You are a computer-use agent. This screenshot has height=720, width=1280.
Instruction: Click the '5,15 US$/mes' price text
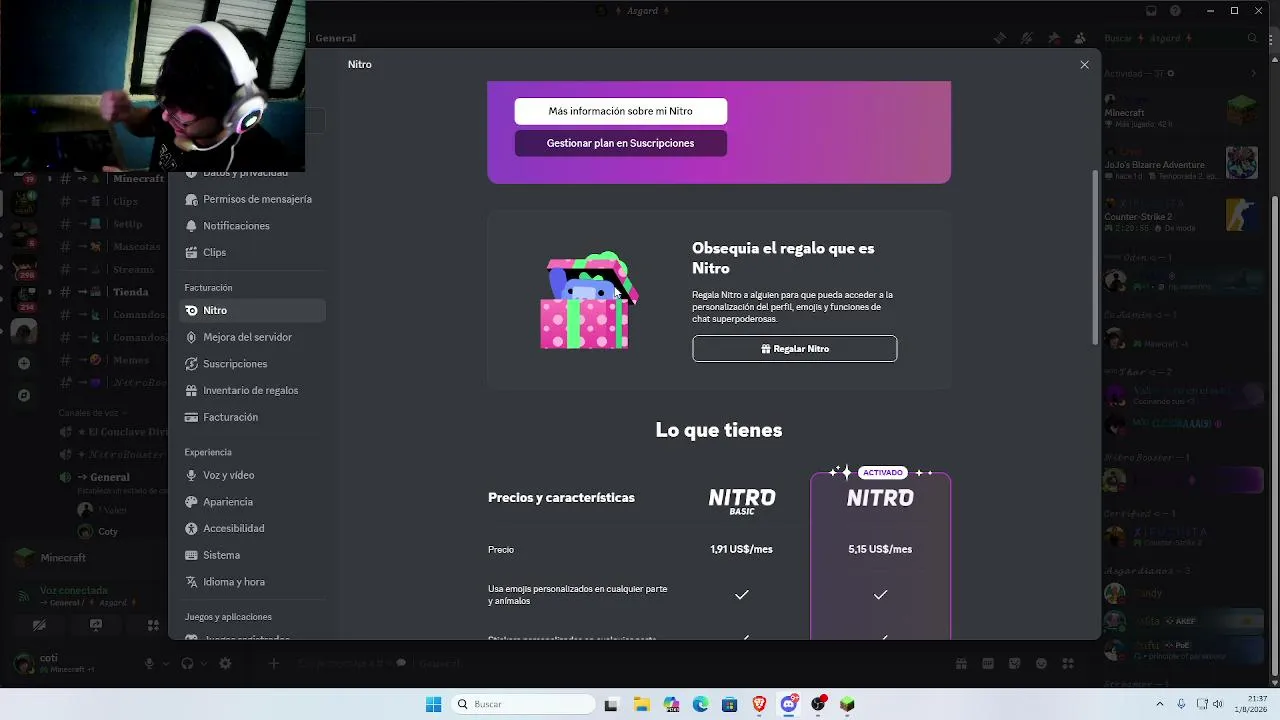pyautogui.click(x=880, y=549)
